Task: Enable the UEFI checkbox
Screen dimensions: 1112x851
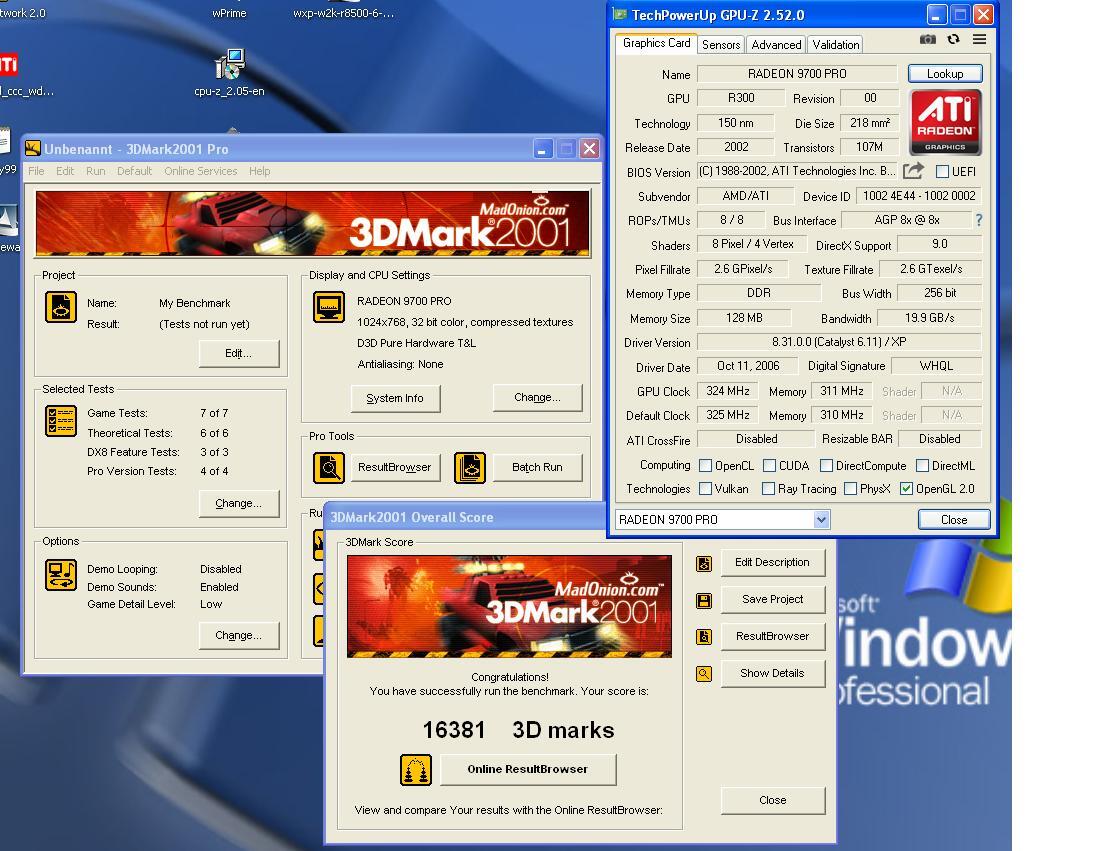Action: click(x=942, y=172)
